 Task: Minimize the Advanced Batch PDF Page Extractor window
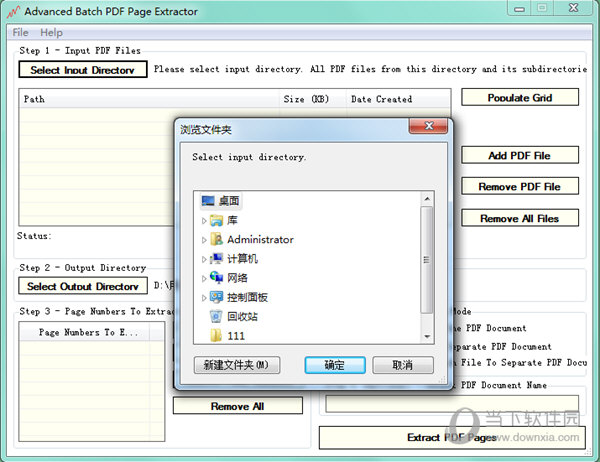519,8
